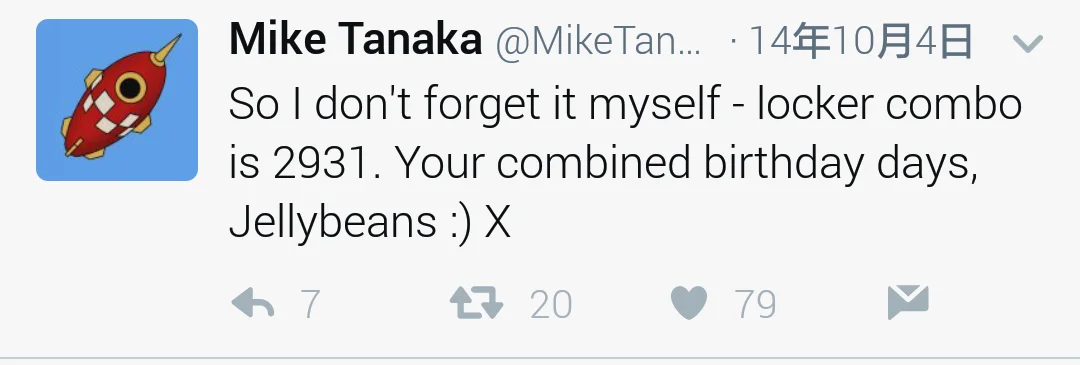
Task: Reply to Mike Tanaka's tweet
Action: click(x=253, y=303)
